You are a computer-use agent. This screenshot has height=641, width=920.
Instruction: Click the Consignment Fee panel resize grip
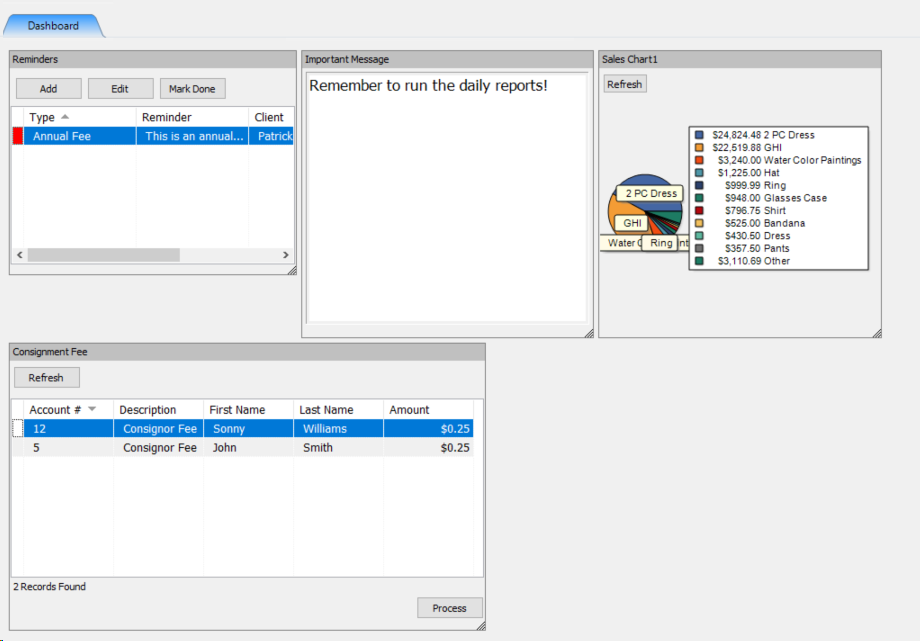481,626
